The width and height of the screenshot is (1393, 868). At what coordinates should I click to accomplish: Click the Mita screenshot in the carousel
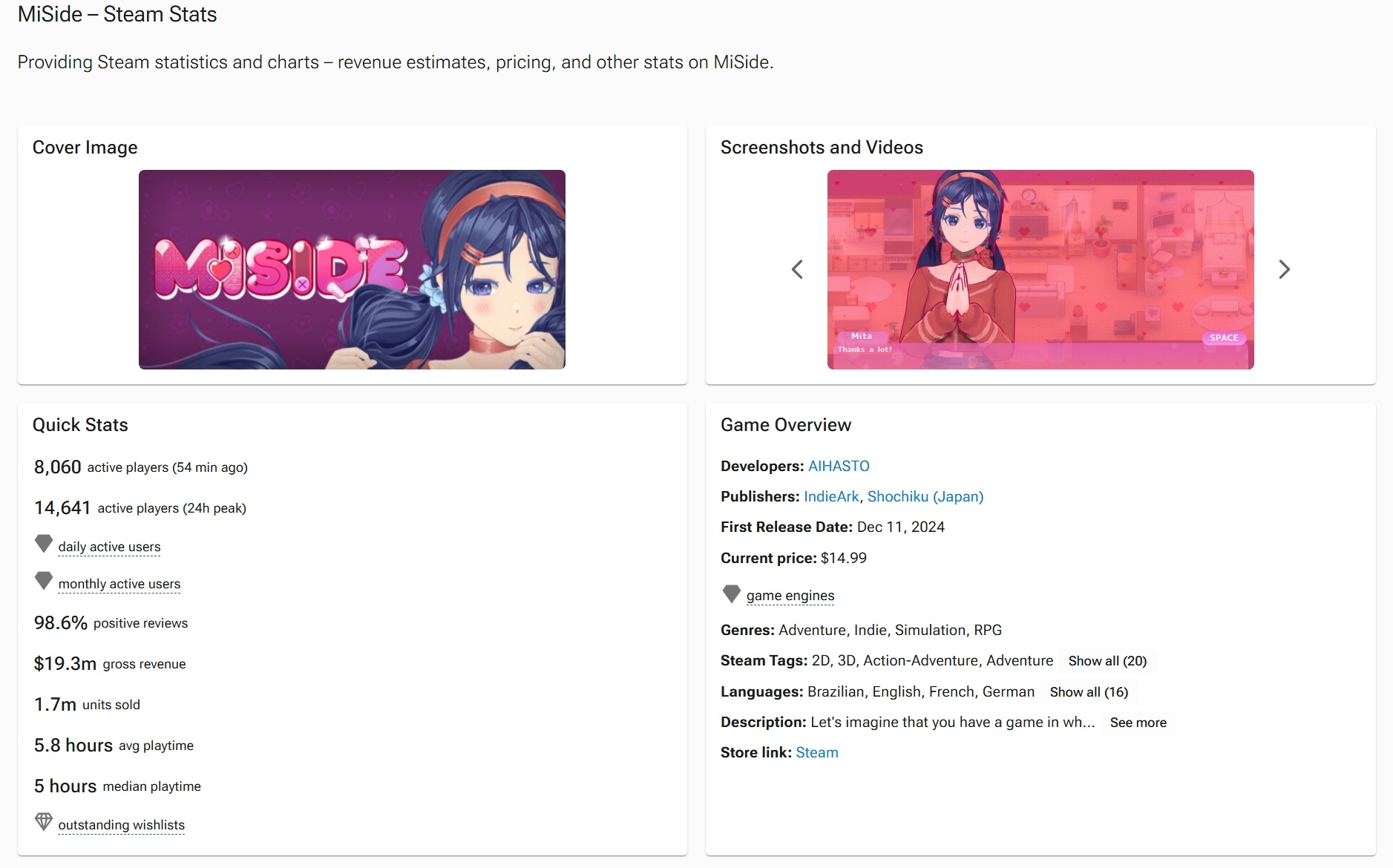(x=1040, y=269)
